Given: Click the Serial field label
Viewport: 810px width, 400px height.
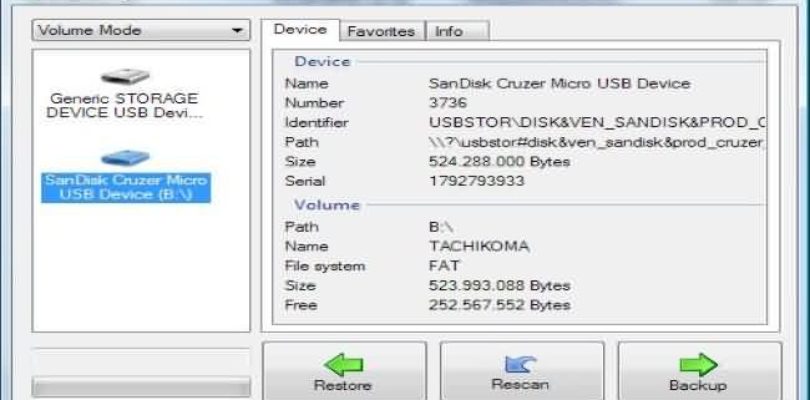Looking at the screenshot, I should pos(305,181).
